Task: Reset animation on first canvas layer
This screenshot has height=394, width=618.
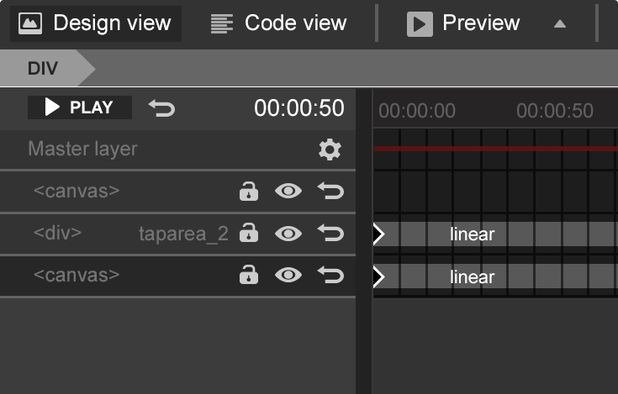Action: 331,191
